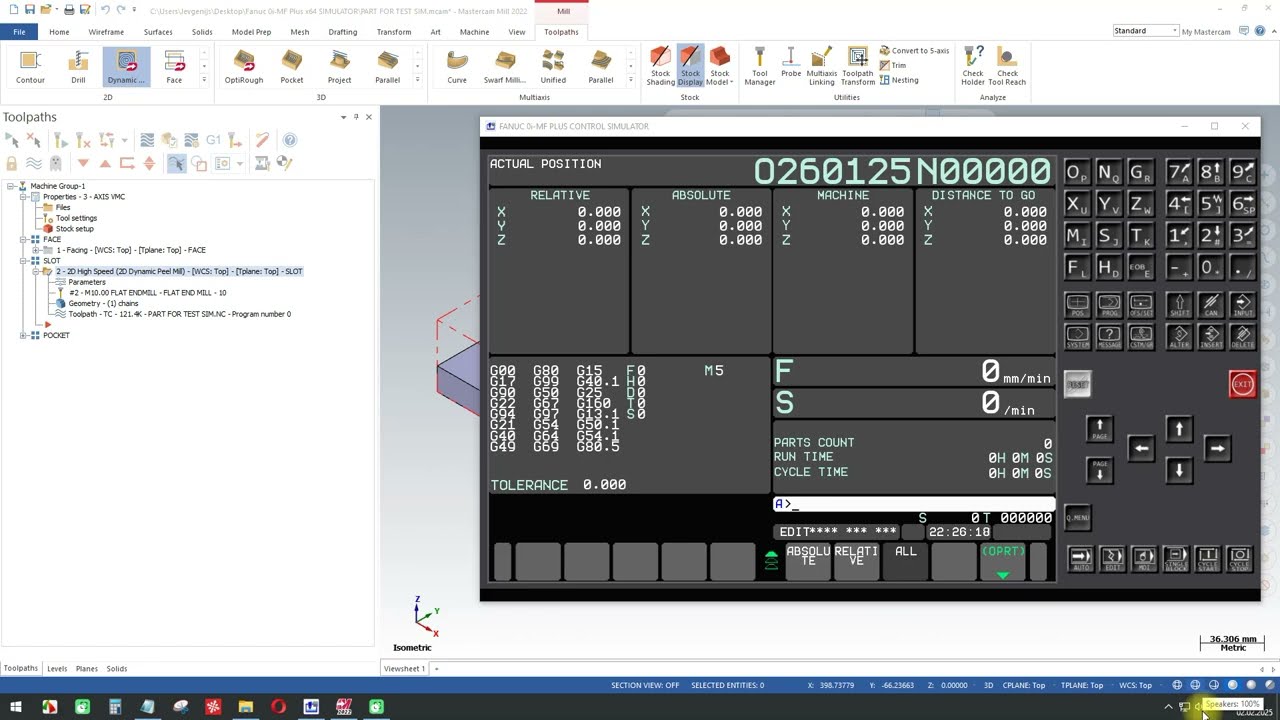Switch simulator to MDI mode
1280x720 pixels.
[1144, 559]
